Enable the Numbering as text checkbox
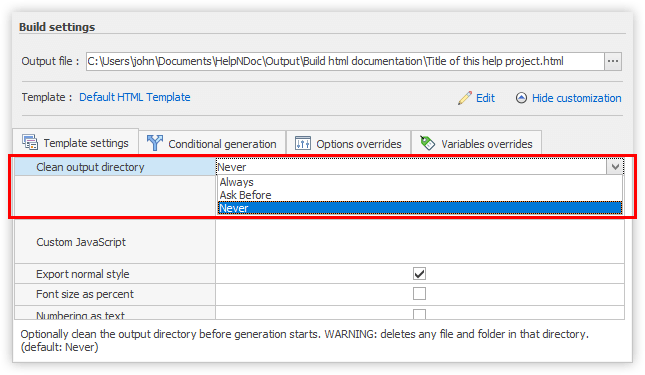Screen dimensions: 645x375 point(419,314)
